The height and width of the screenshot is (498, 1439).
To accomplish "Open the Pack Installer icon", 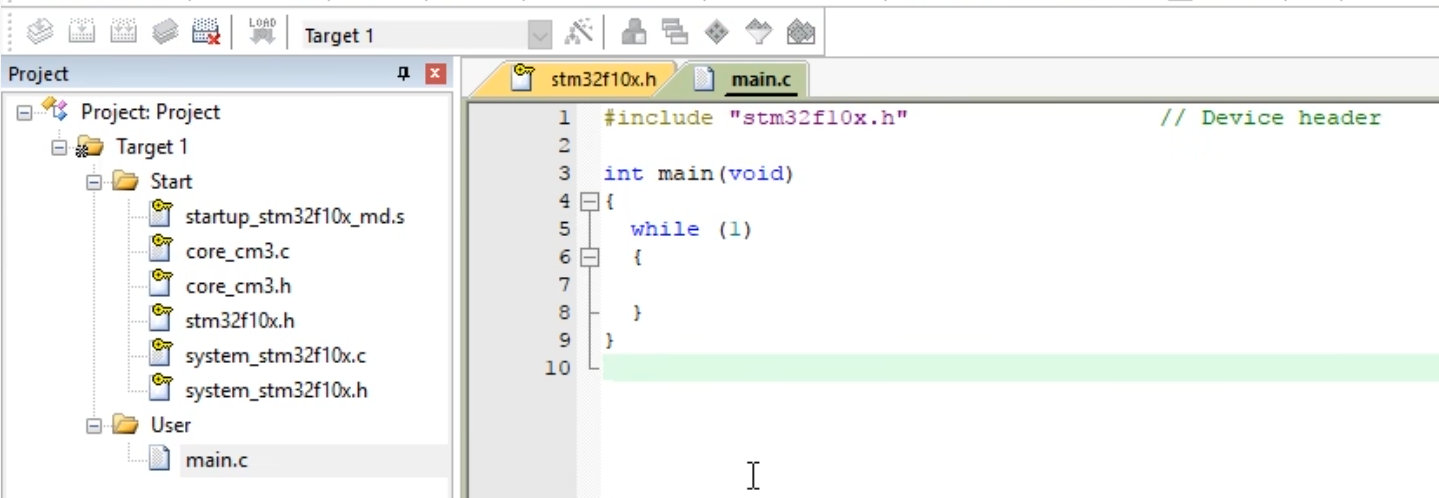I will tap(799, 34).
